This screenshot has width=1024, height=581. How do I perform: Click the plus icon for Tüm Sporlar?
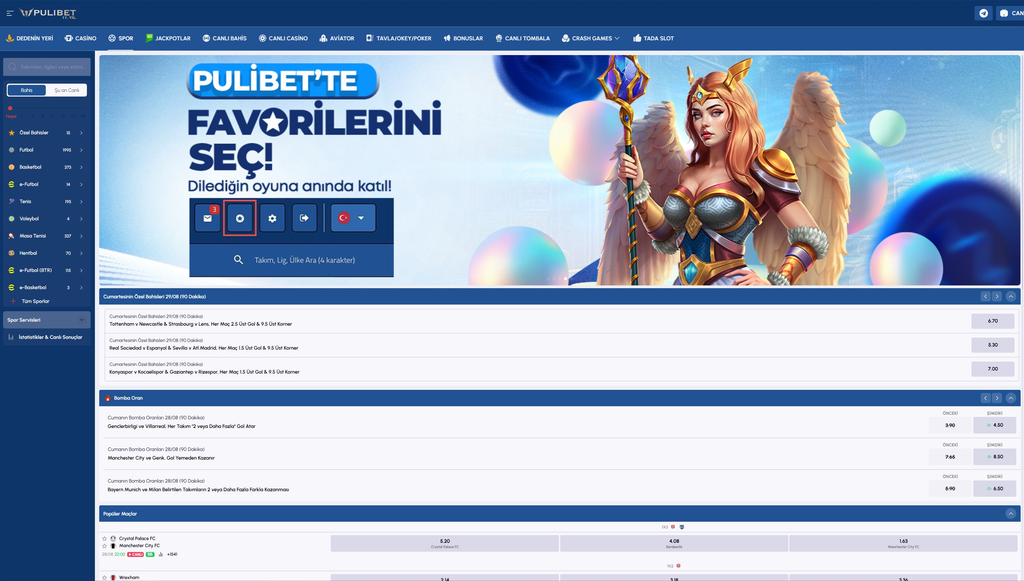(13, 301)
